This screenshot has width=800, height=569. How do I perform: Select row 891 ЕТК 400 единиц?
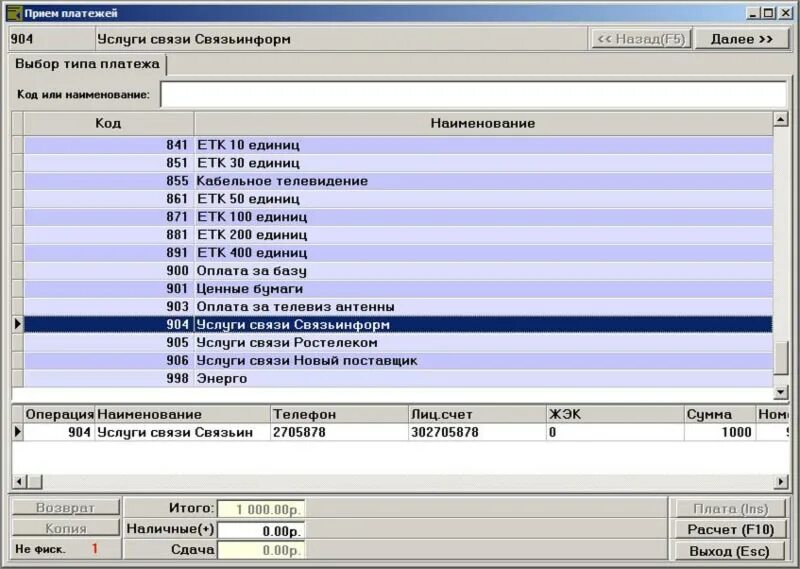(398, 253)
